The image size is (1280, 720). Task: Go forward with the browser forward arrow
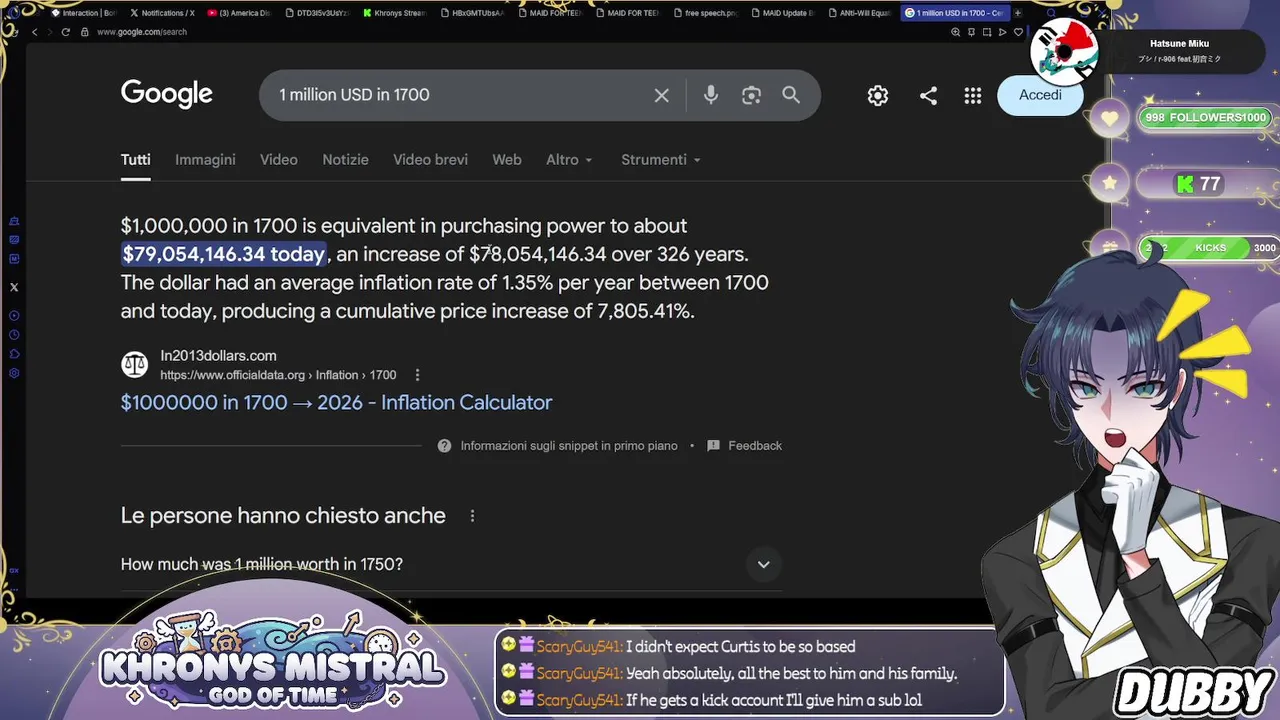[49, 32]
